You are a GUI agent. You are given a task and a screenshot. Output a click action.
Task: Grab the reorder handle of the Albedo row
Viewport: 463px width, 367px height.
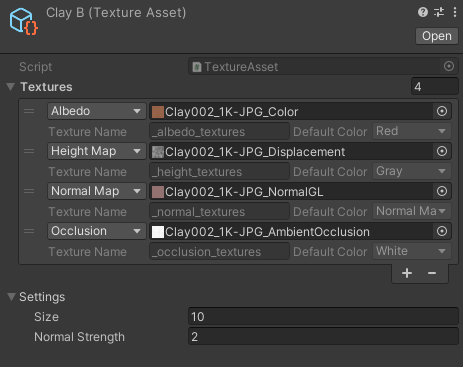[x=29, y=111]
